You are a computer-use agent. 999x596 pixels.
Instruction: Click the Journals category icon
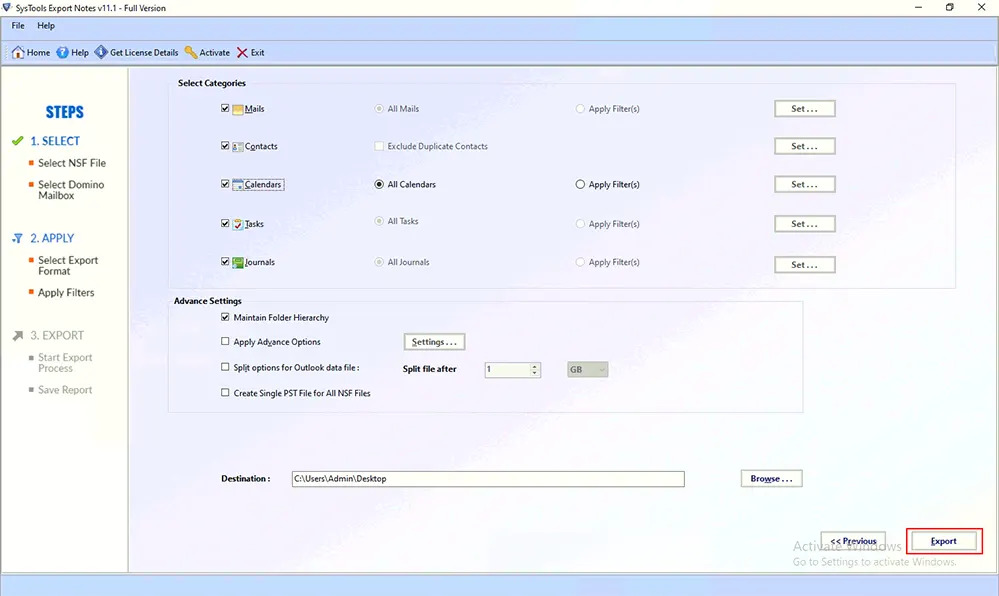pyautogui.click(x=238, y=262)
